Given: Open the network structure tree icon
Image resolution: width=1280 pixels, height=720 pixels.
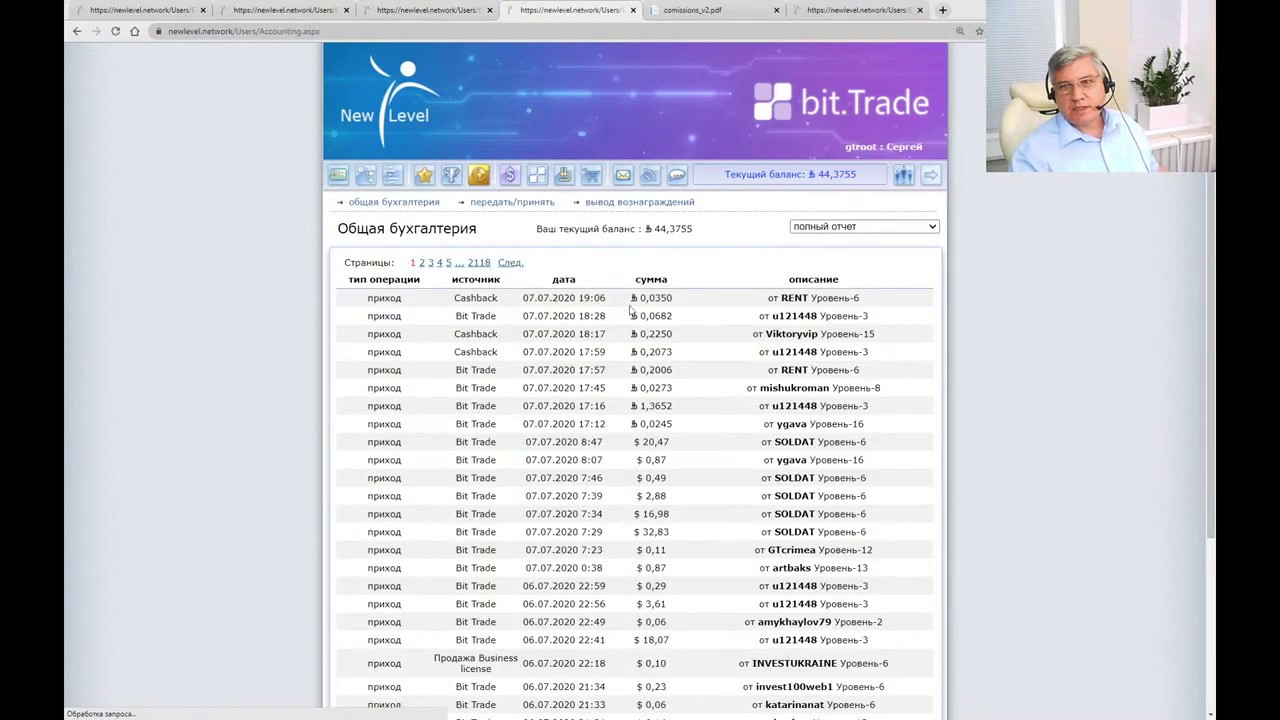Looking at the screenshot, I should point(365,175).
